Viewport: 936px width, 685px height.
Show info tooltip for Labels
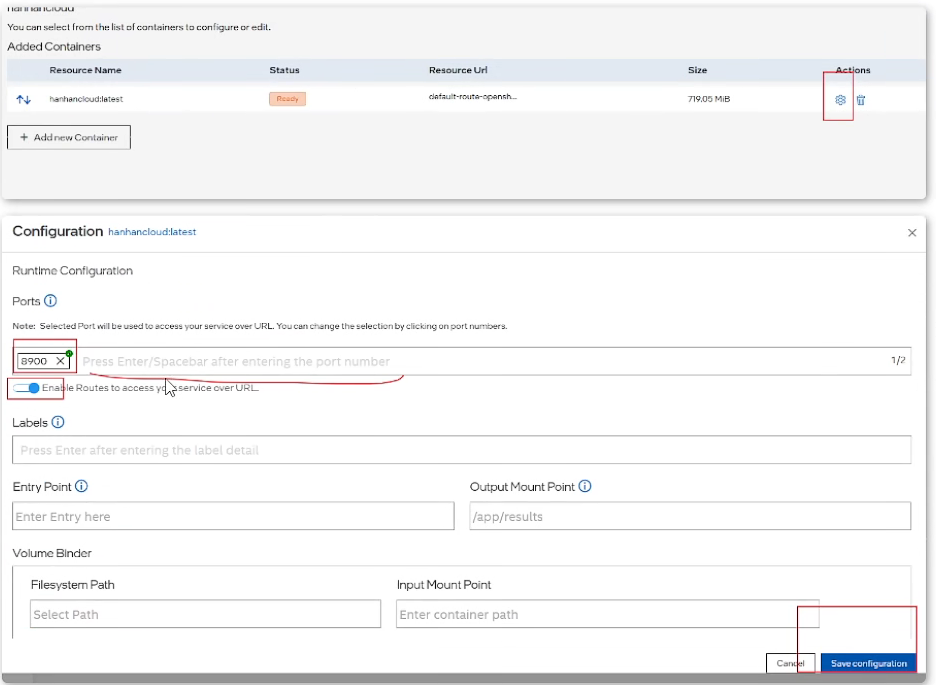[58, 422]
